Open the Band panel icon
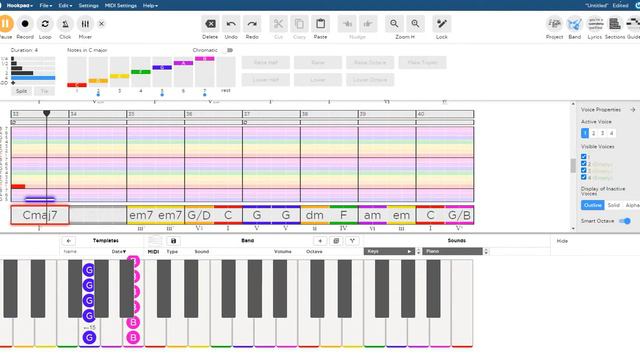This screenshot has height=360, width=640. 574,24
